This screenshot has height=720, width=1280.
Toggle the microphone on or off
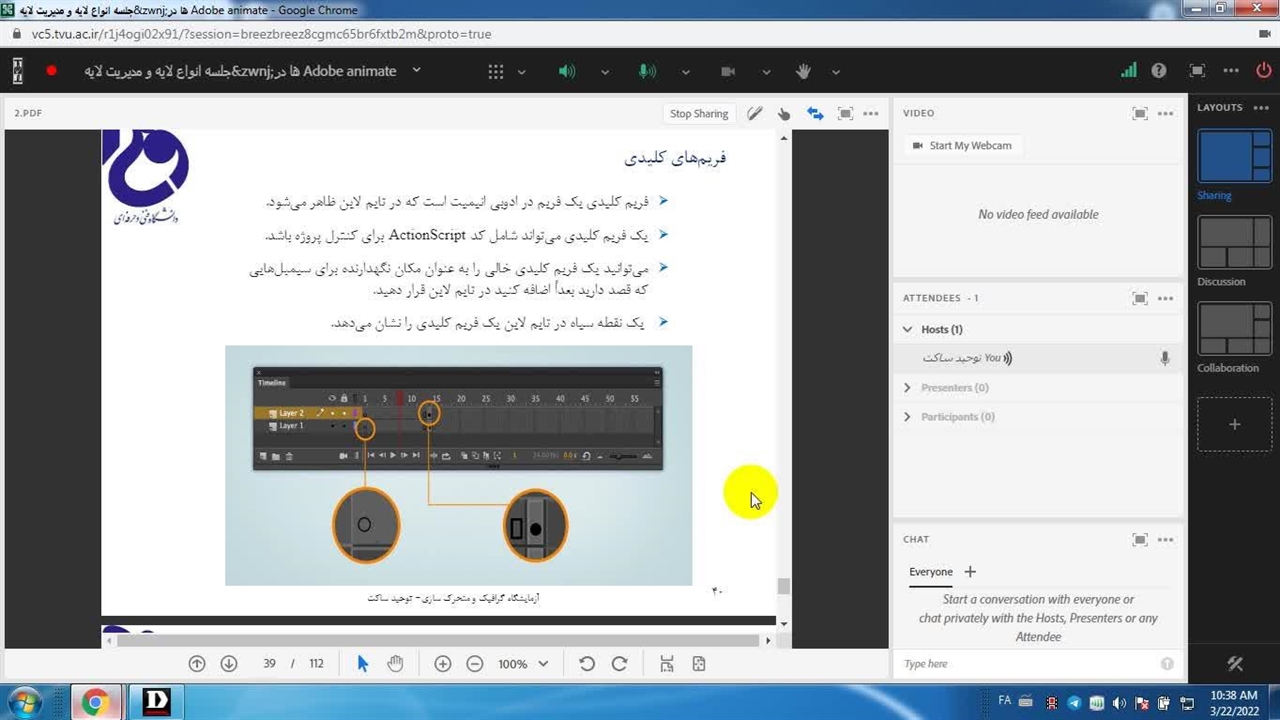point(647,72)
